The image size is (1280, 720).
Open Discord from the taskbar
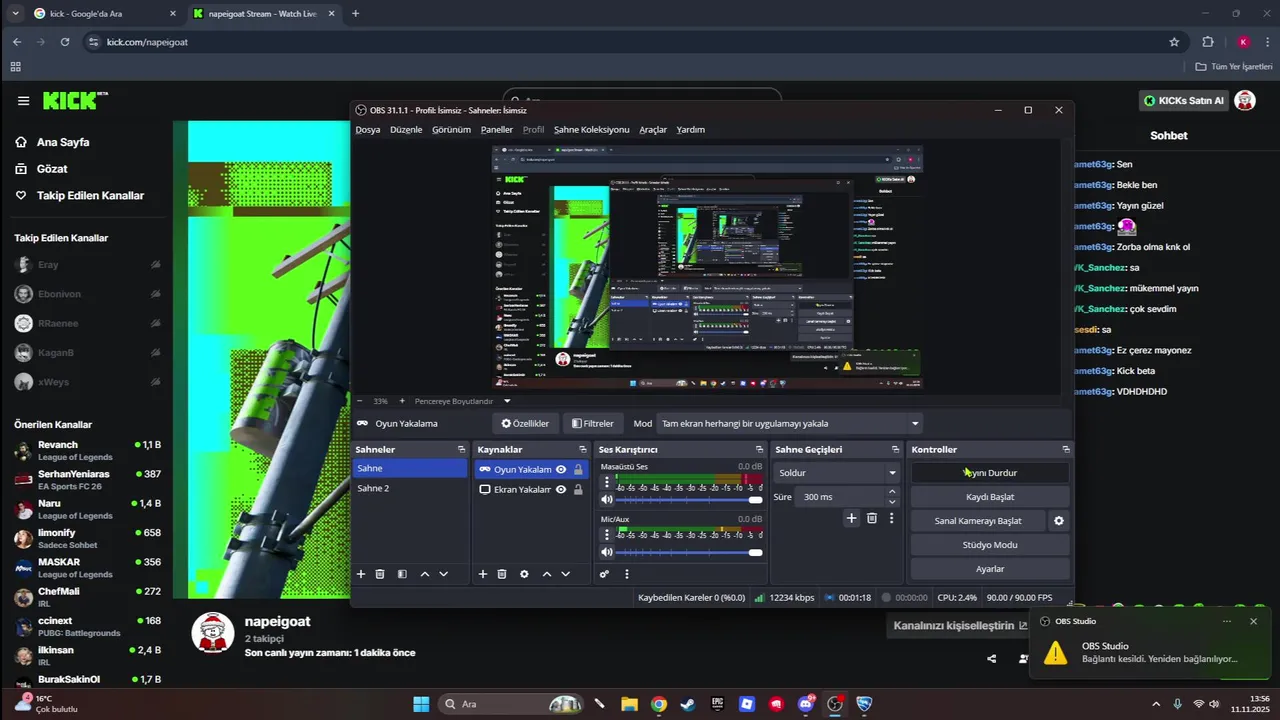(x=805, y=704)
